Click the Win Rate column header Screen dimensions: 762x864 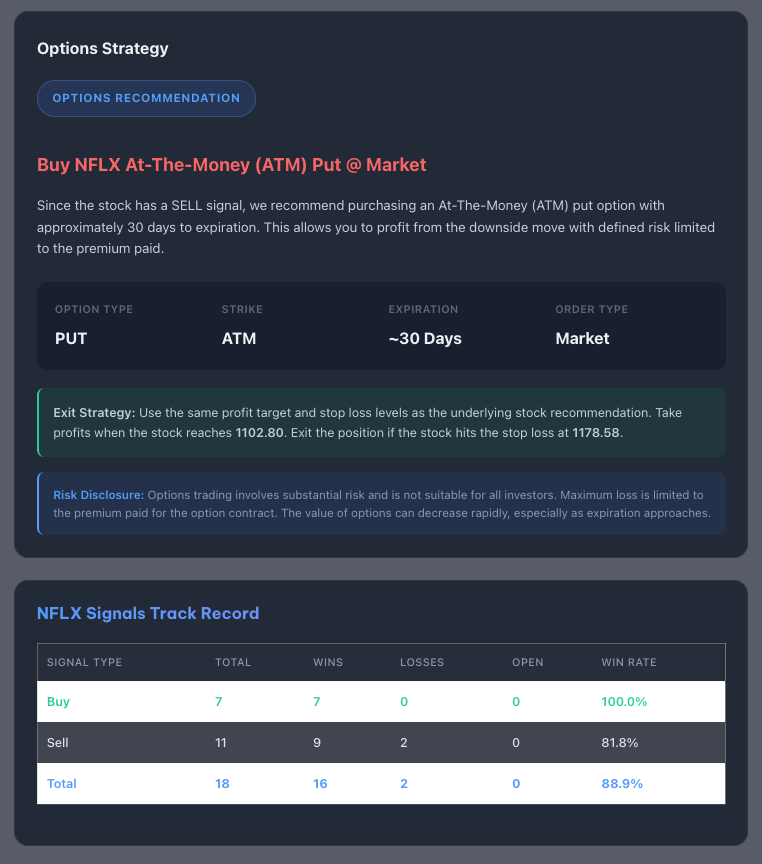coord(628,662)
